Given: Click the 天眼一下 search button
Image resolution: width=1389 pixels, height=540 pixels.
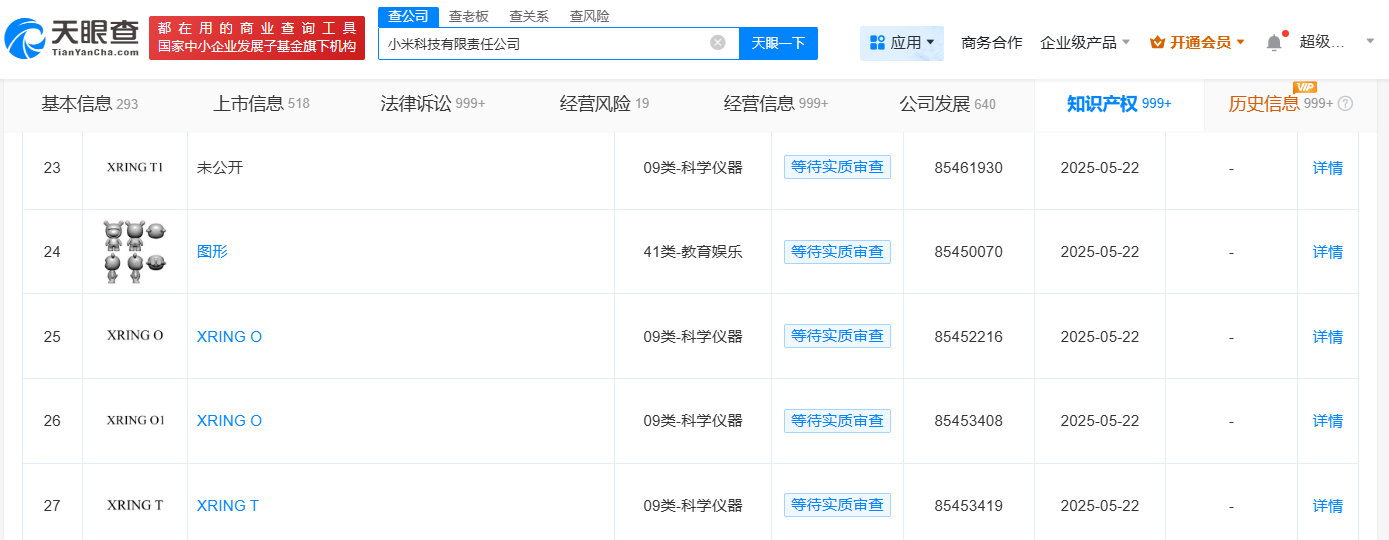Looking at the screenshot, I should (778, 43).
